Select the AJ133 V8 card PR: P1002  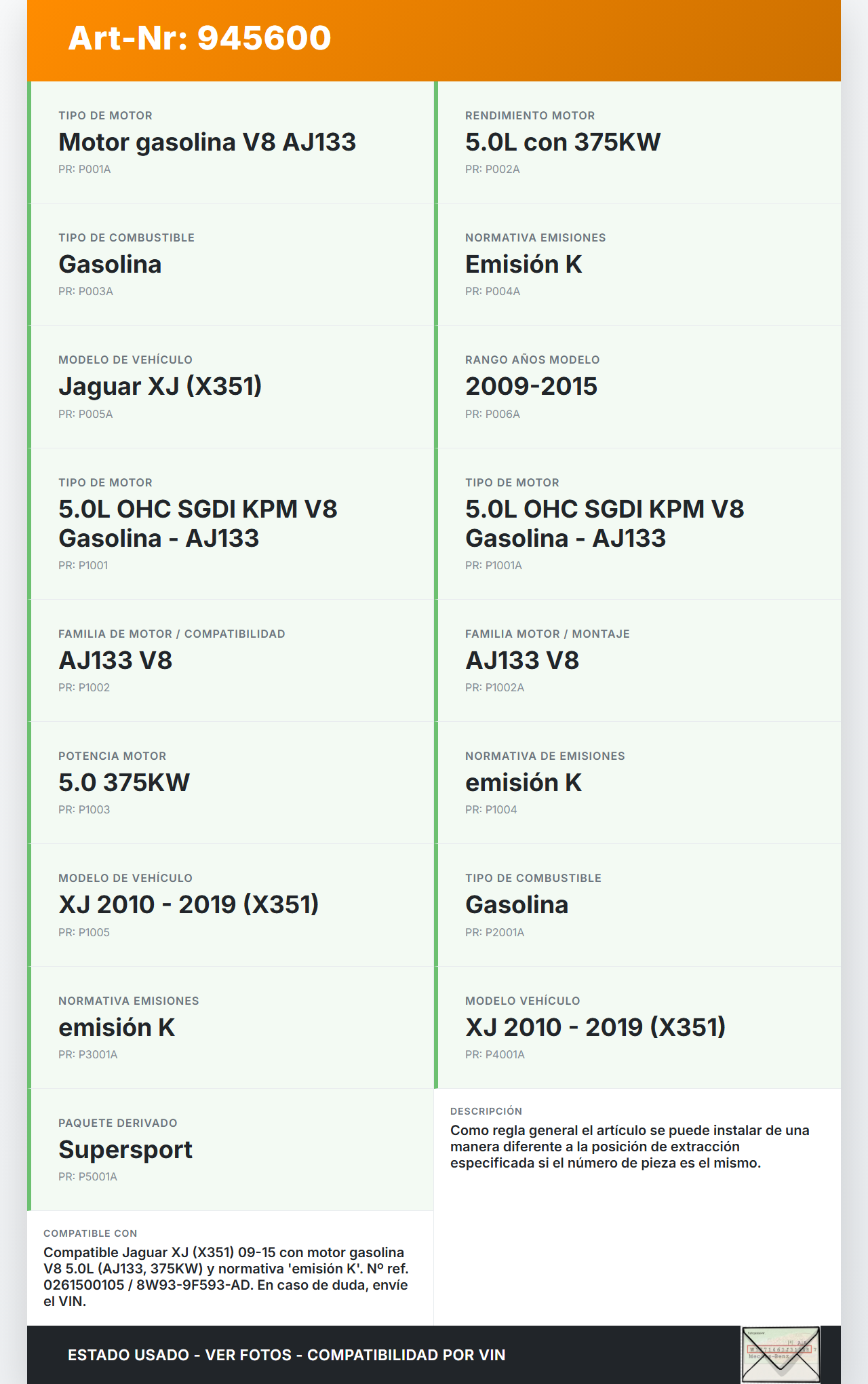[x=231, y=661]
